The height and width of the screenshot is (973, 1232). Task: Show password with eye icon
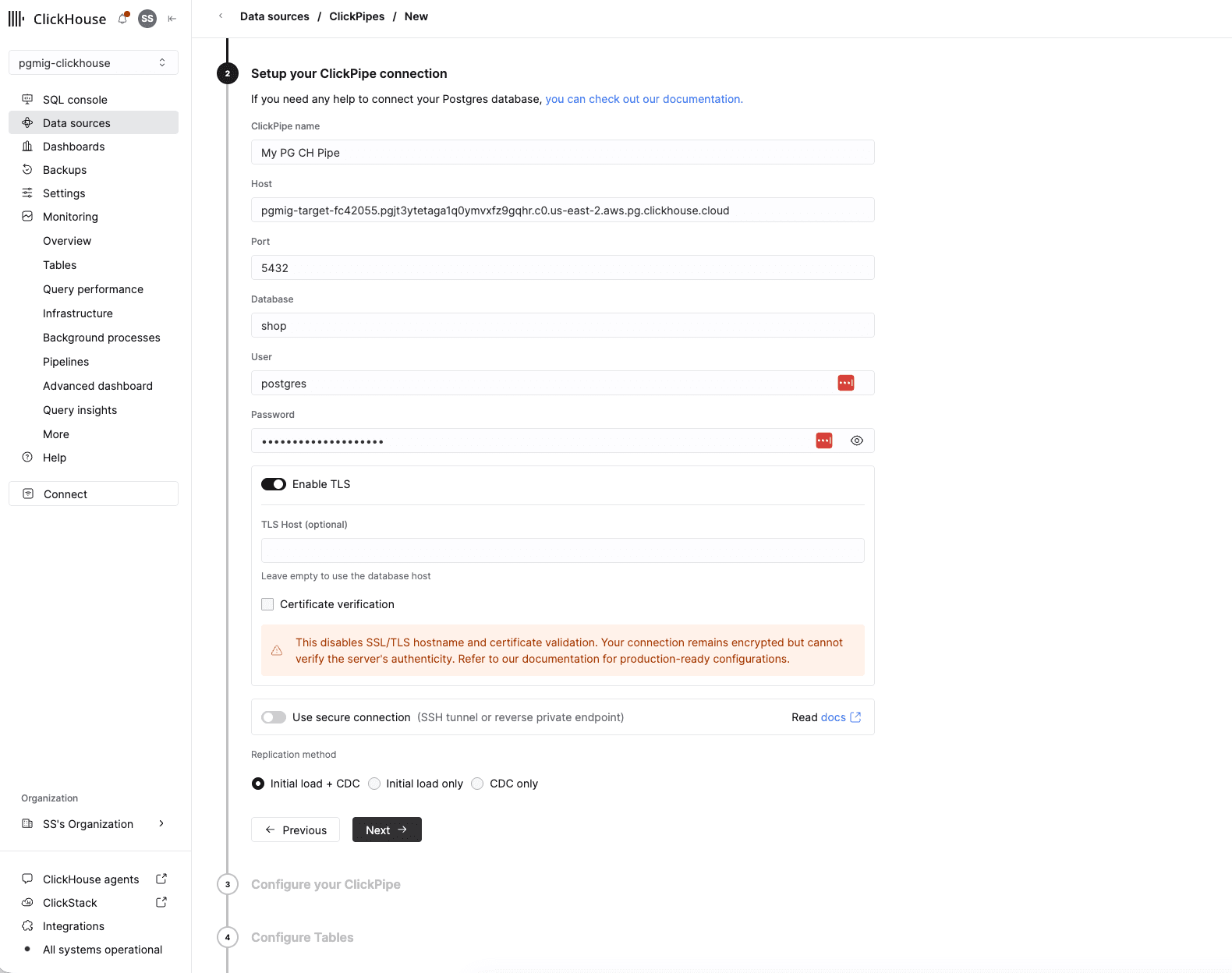pos(857,441)
